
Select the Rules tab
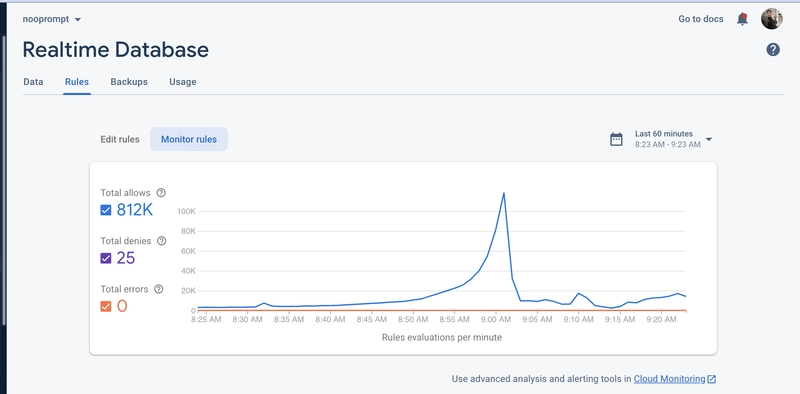click(x=77, y=82)
